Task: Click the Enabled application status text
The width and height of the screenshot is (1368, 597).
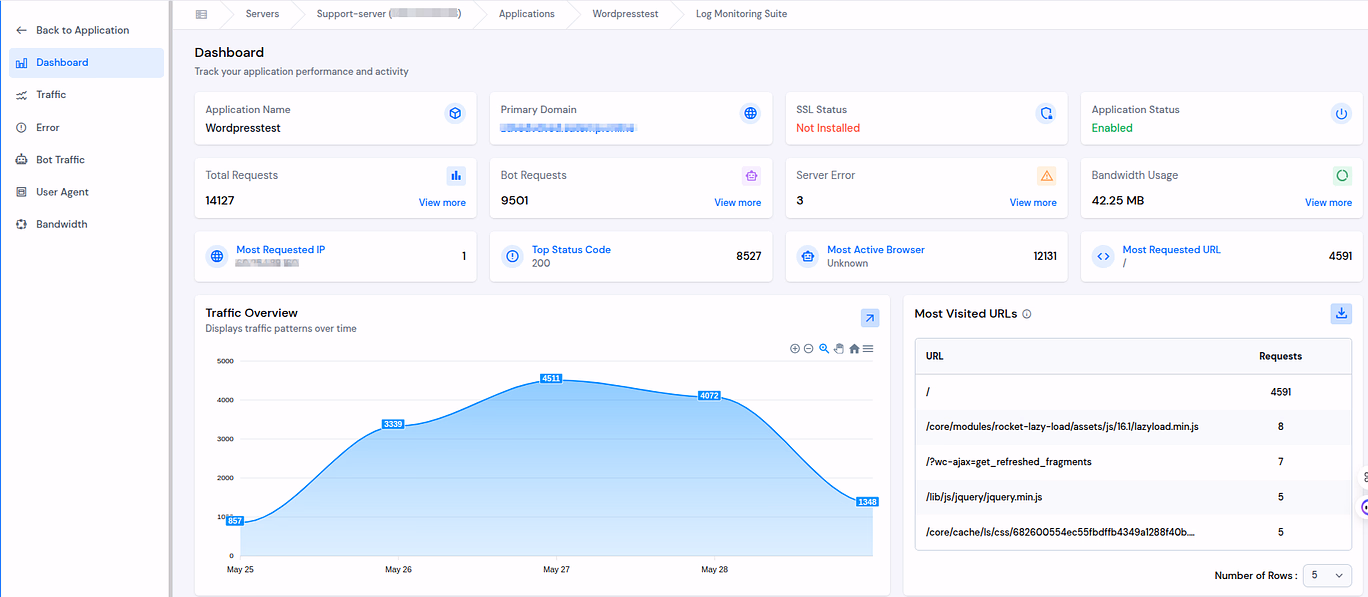Action: (x=1112, y=128)
